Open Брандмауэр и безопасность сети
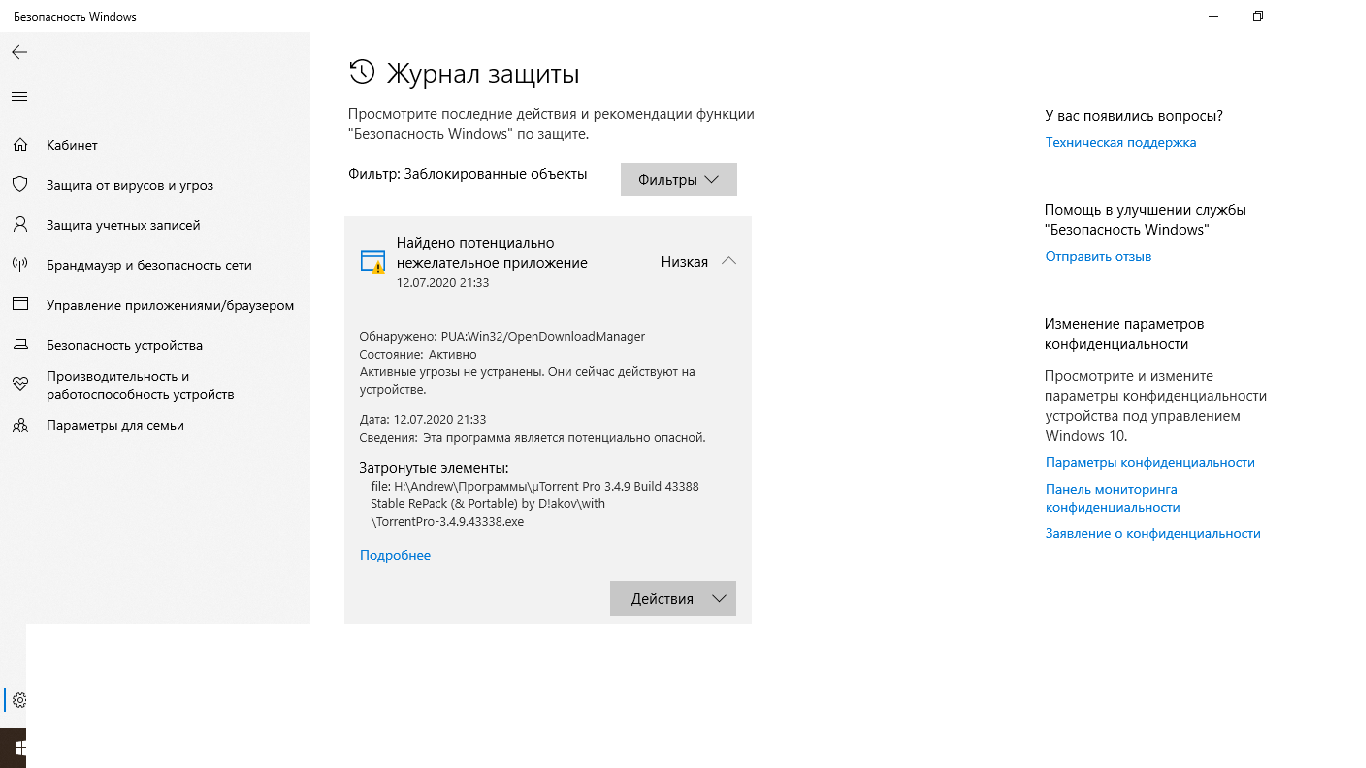Screen dimensions: 1366x768 point(149,265)
